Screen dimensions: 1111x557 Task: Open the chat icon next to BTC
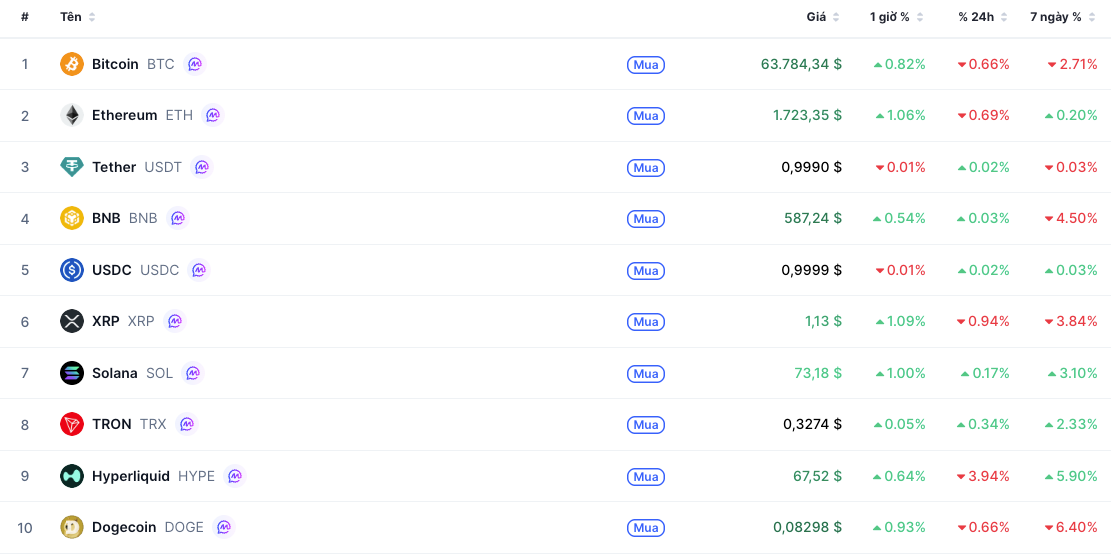pyautogui.click(x=195, y=64)
